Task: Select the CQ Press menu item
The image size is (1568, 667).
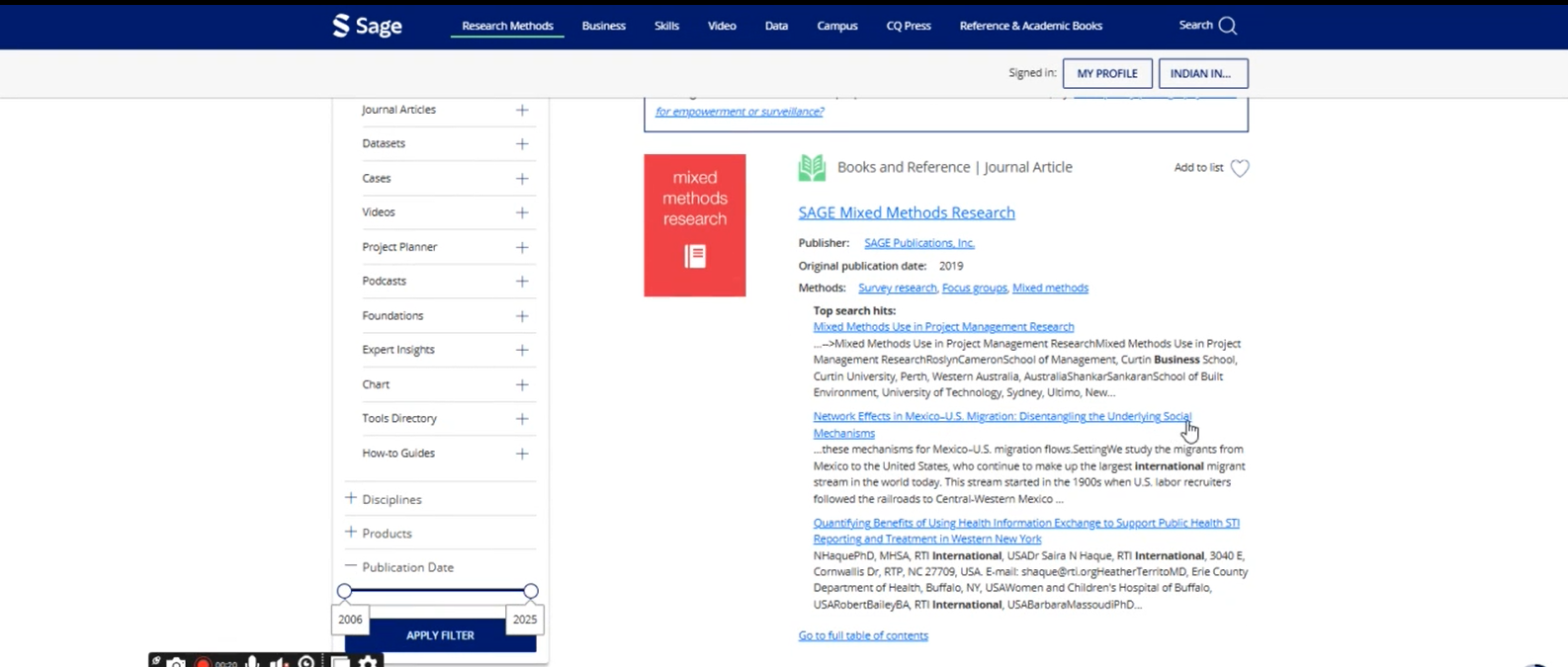Action: tap(908, 26)
